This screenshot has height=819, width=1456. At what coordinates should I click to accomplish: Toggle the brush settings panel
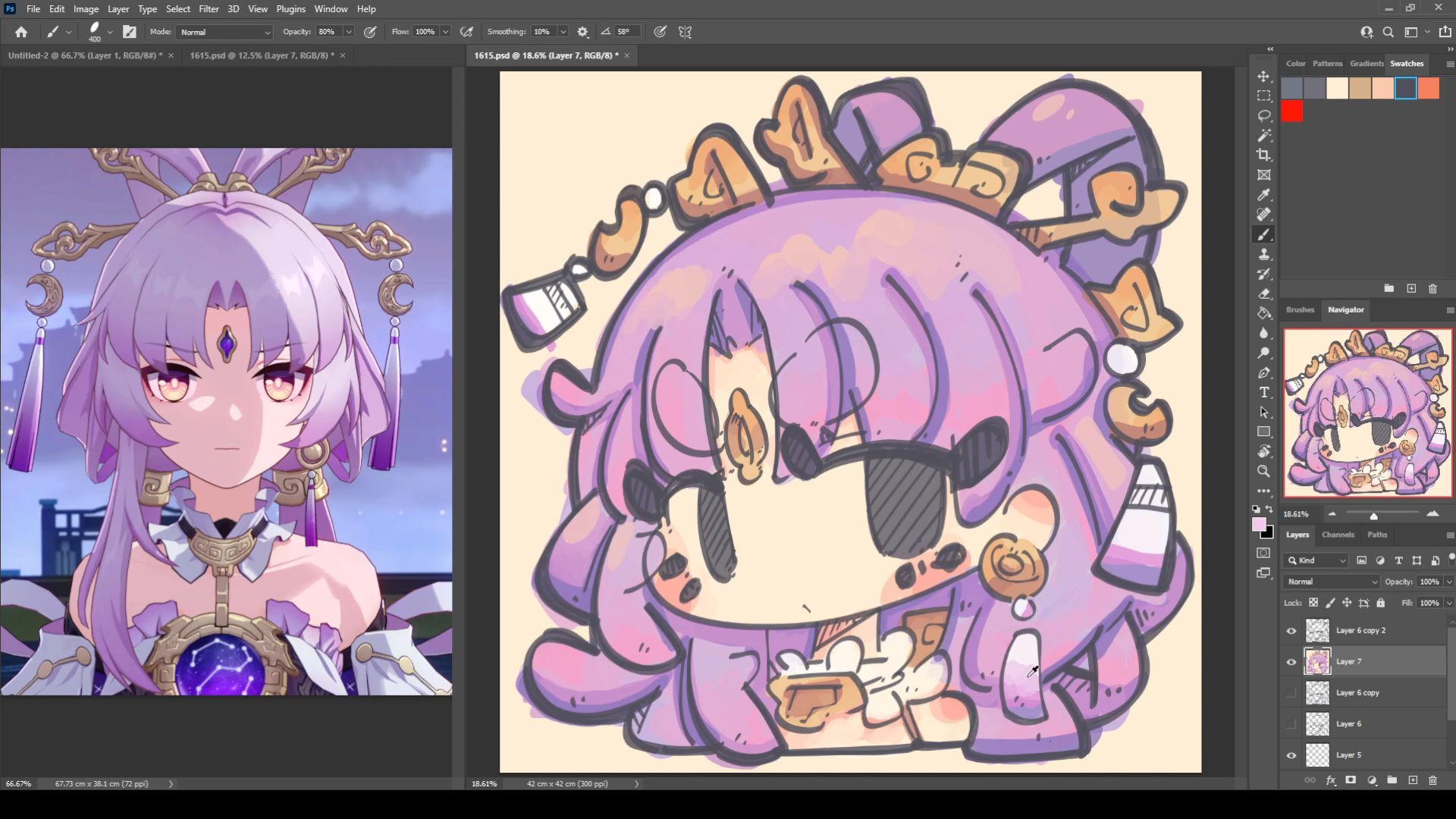click(x=130, y=32)
